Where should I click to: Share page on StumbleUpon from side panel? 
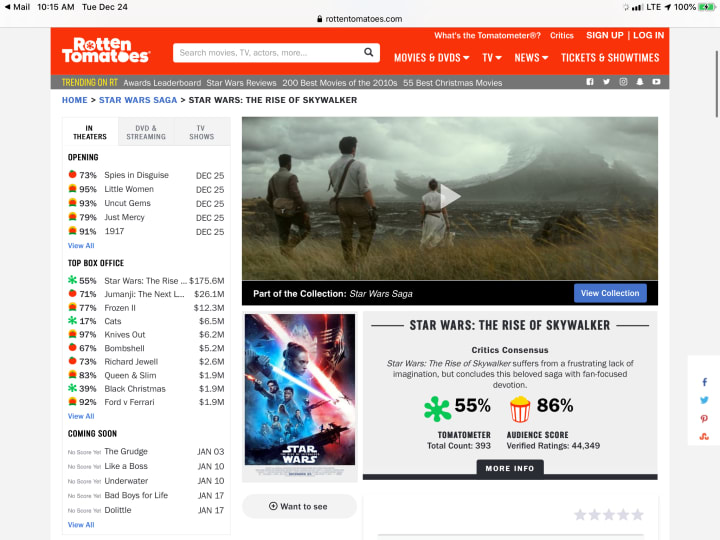click(704, 436)
